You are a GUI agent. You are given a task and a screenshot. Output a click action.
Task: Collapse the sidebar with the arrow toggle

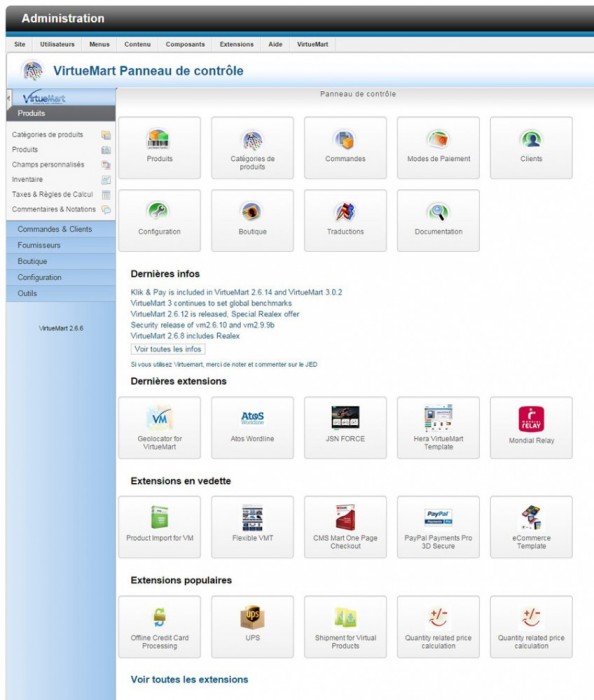coord(8,98)
